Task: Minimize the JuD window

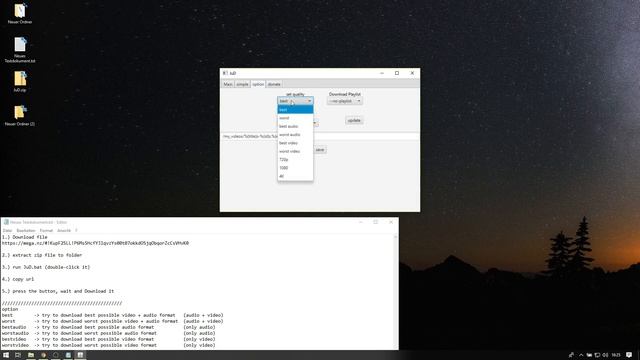Action: tap(382, 73)
